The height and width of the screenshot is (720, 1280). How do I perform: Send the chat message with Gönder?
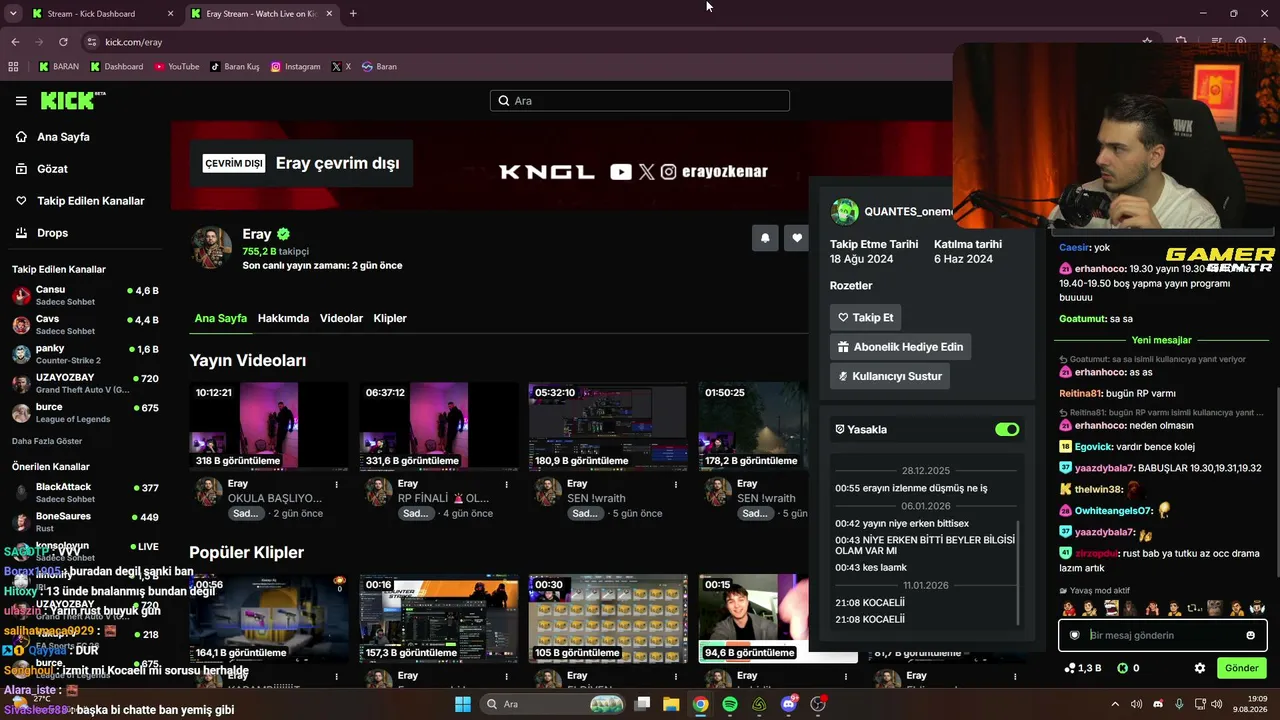tap(1241, 668)
